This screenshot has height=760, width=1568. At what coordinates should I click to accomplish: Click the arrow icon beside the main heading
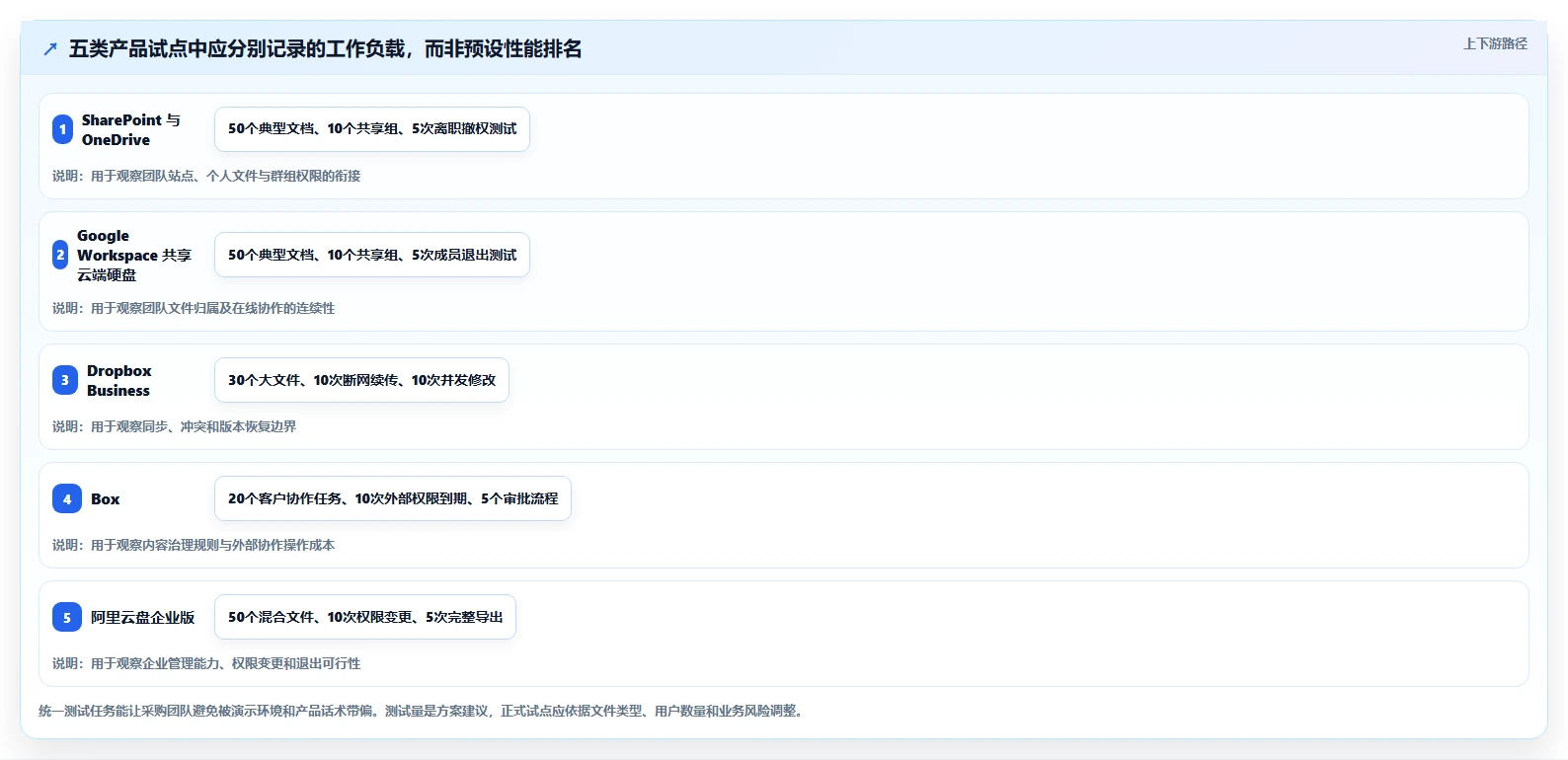click(50, 49)
